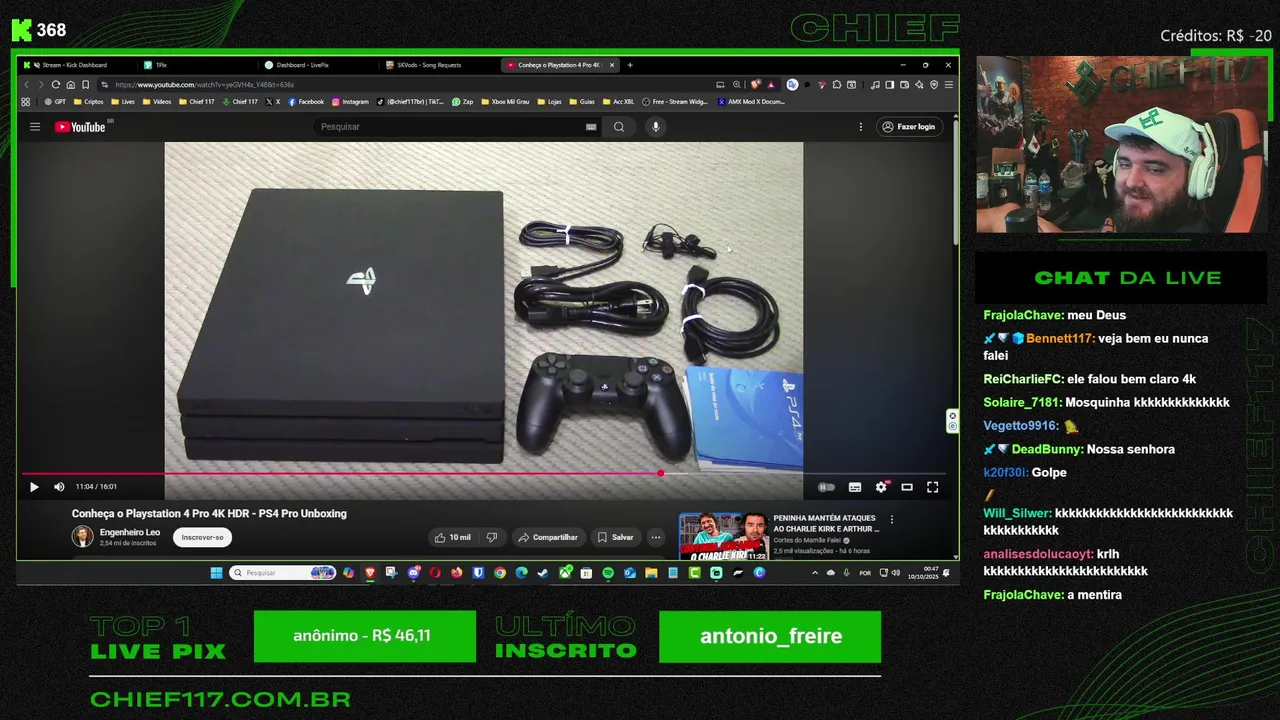This screenshot has width=1280, height=720.
Task: Start voice search with the microphone
Action: pyautogui.click(x=656, y=127)
